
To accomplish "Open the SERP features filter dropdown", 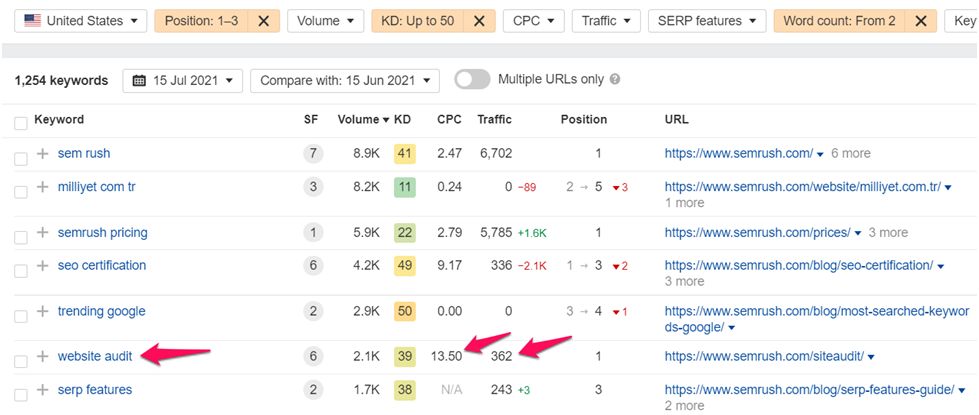I will 707,21.
